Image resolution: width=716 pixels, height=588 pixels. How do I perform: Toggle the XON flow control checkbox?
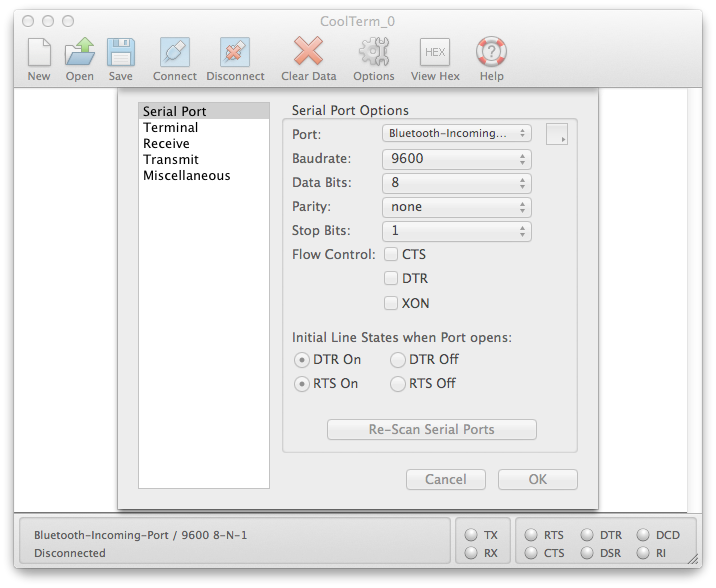pyautogui.click(x=392, y=303)
